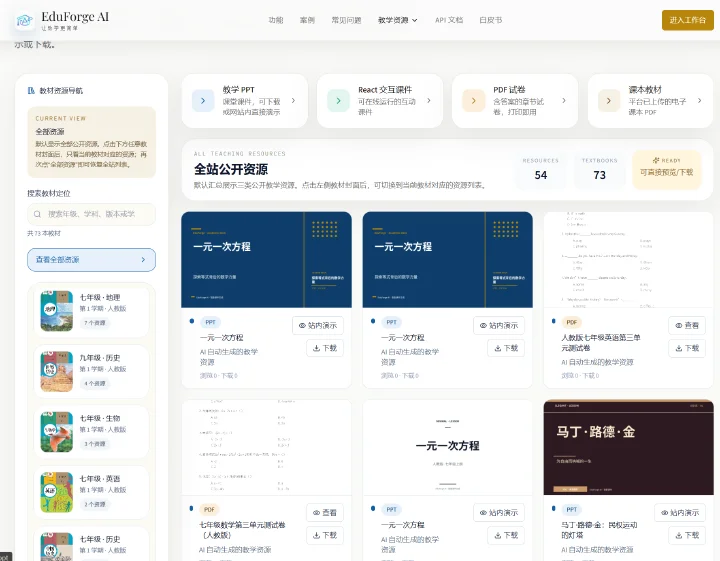Click the 教材资源导航 book icon

point(31,90)
